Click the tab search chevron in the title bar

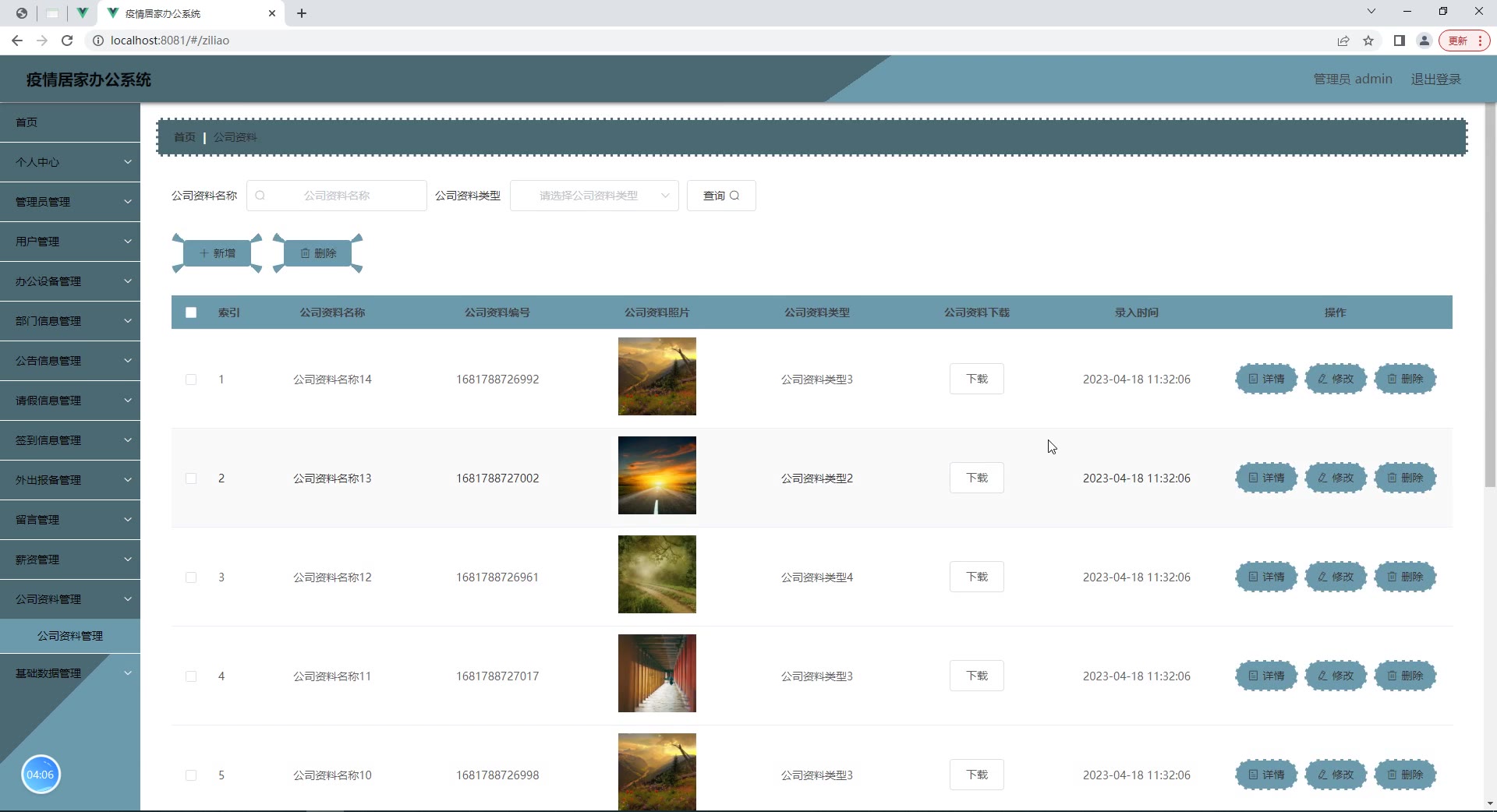click(1371, 11)
